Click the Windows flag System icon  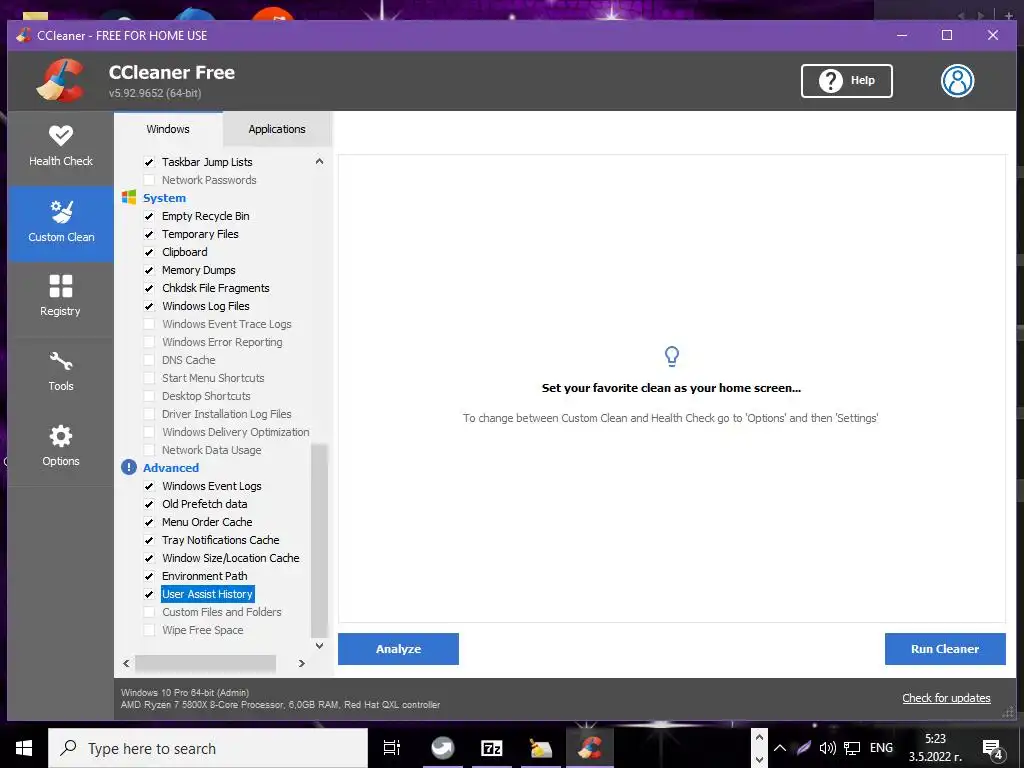[129, 197]
